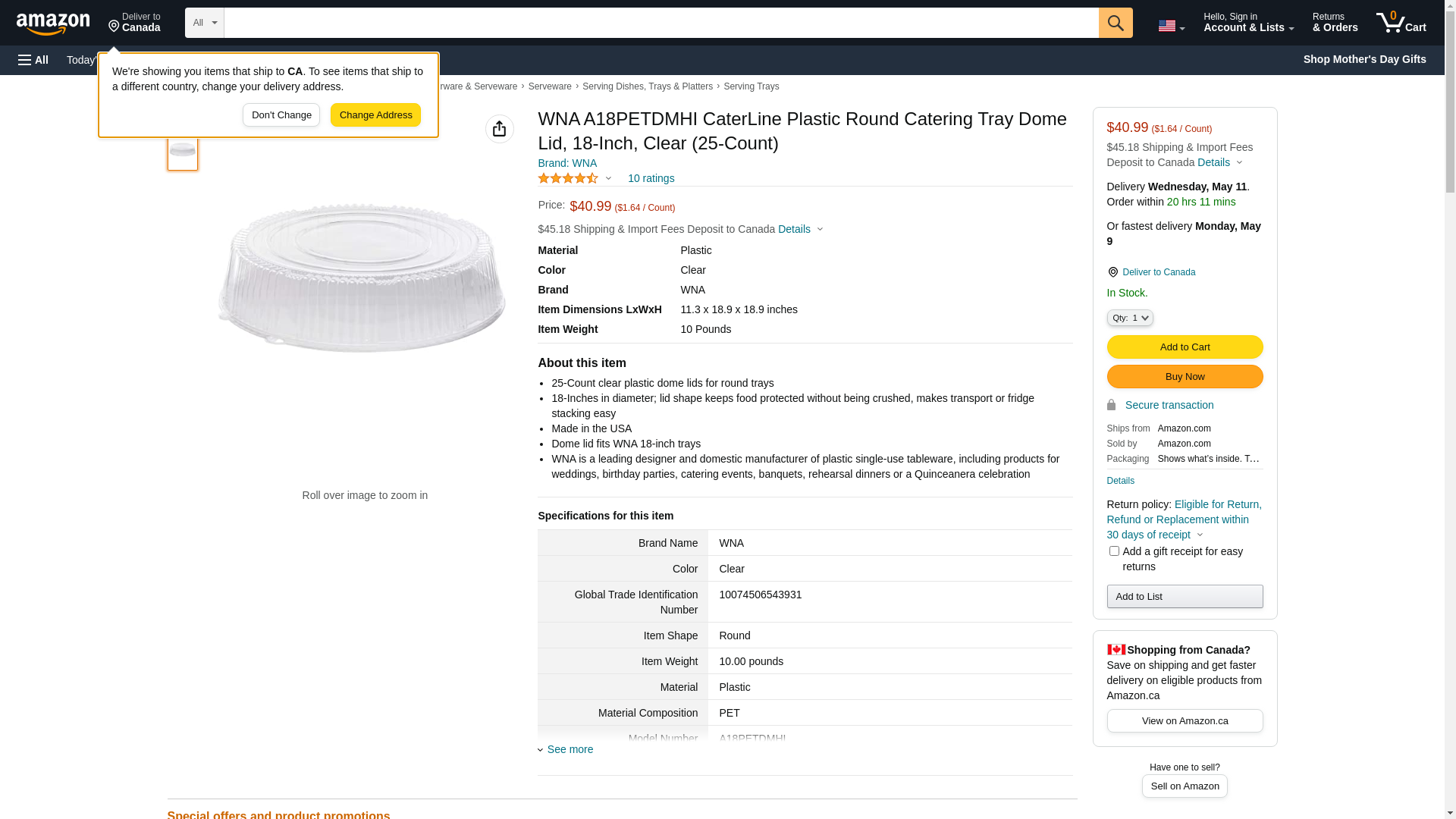Click into the search text field
Screen dimensions: 1456x819
pos(661,23)
